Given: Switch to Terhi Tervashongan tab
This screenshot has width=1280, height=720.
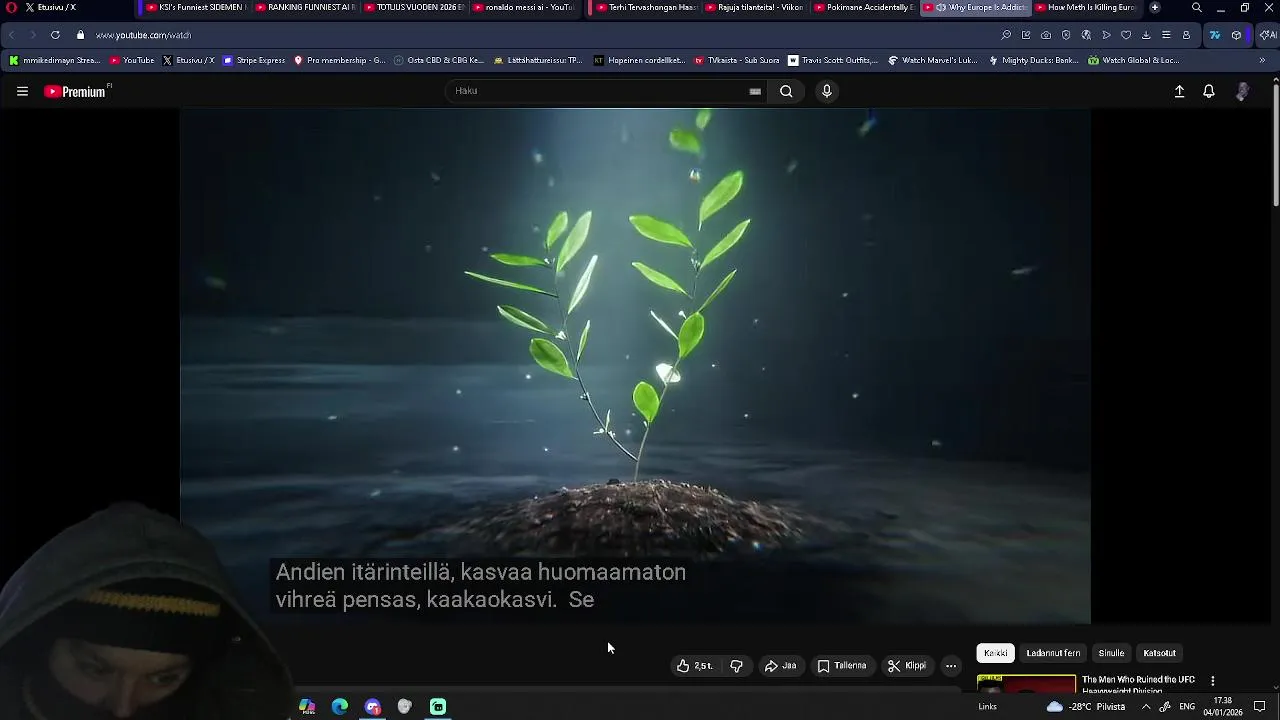Looking at the screenshot, I should pos(645,7).
